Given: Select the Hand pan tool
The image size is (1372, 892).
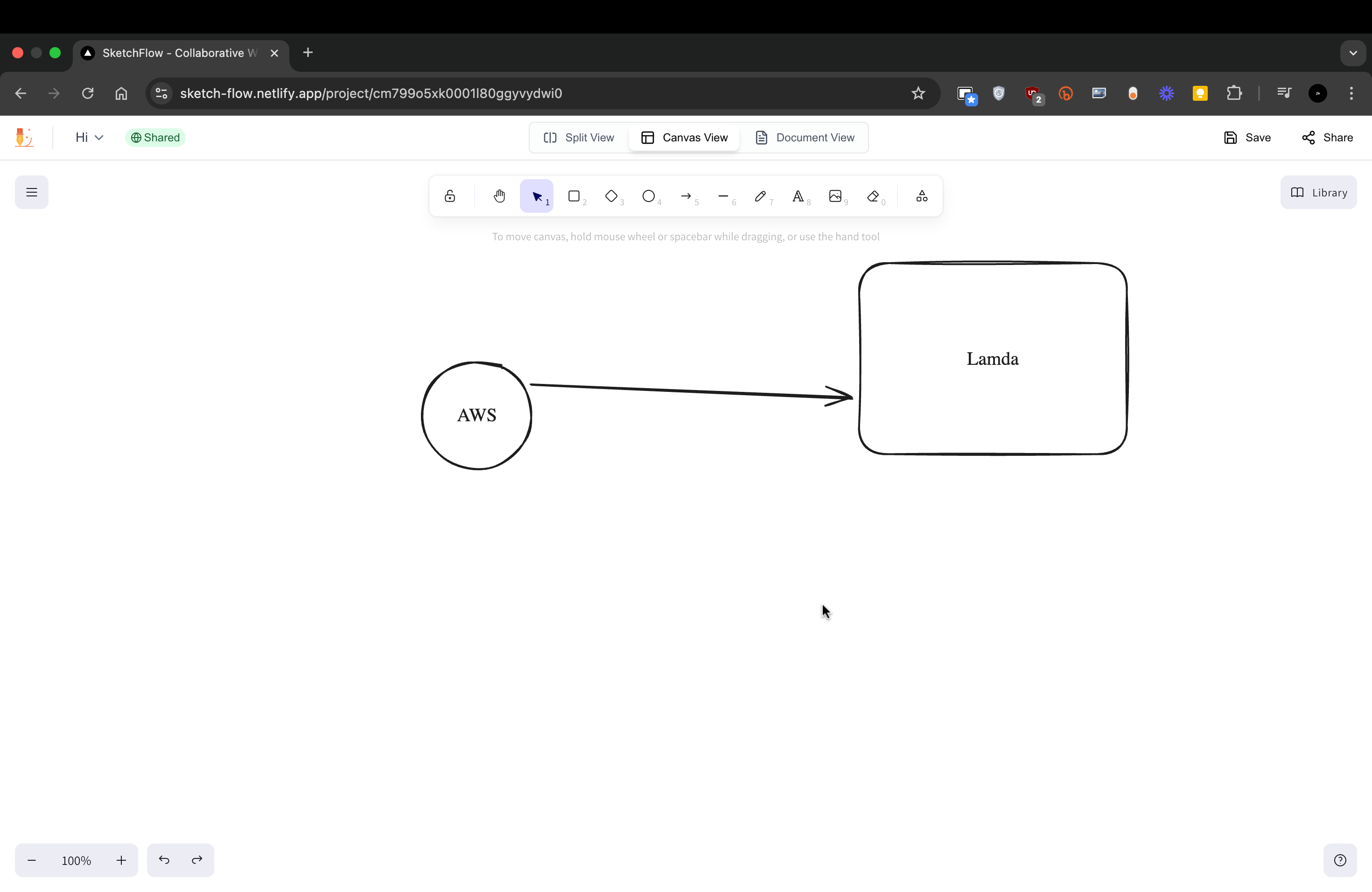Looking at the screenshot, I should tap(499, 196).
